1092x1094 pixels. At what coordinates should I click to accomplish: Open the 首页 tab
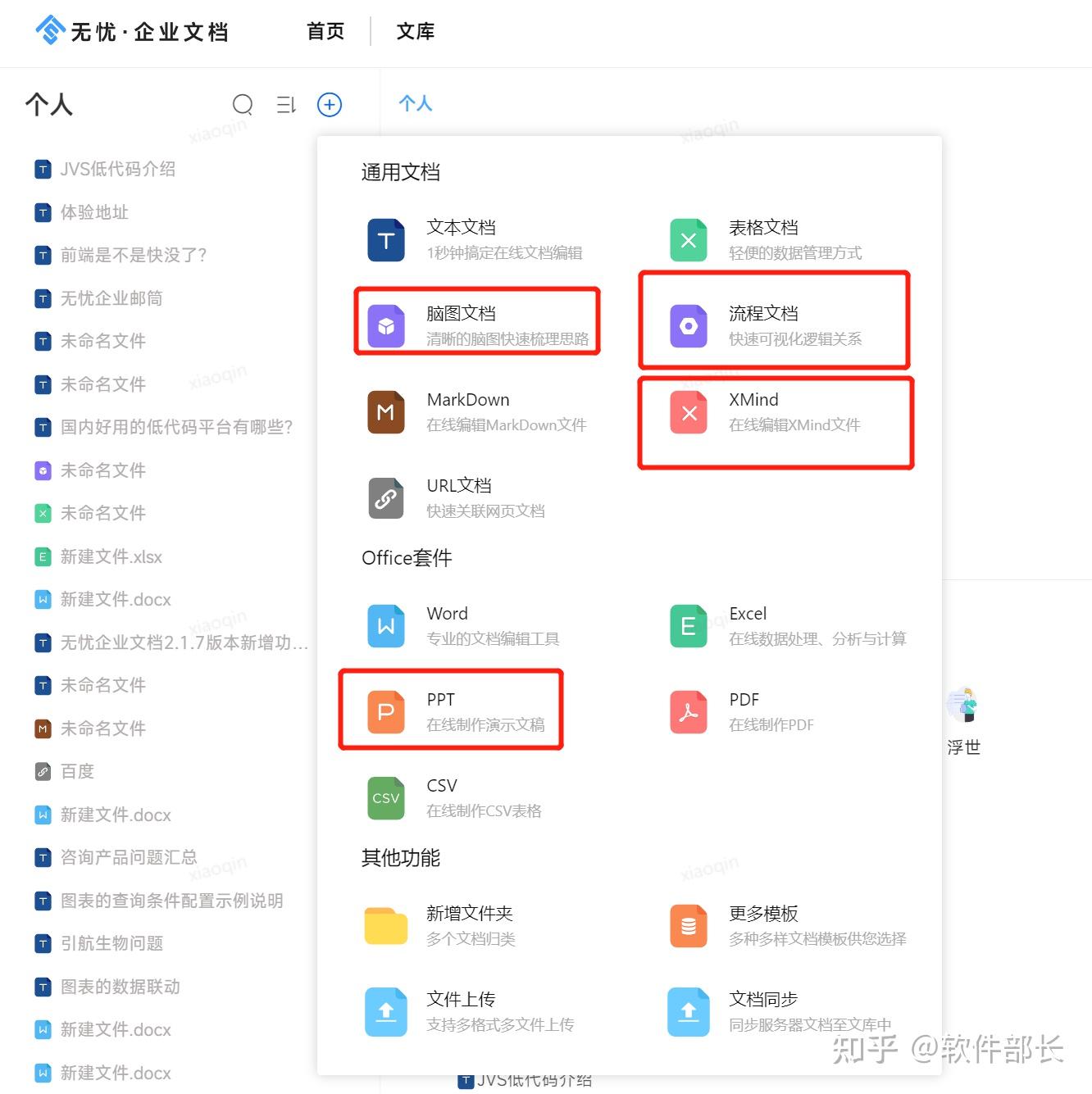point(325,31)
